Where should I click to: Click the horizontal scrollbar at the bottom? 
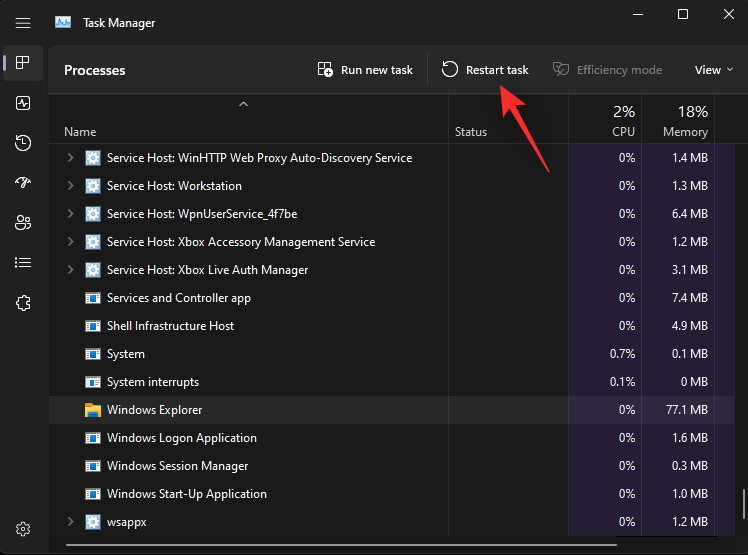coord(341,544)
